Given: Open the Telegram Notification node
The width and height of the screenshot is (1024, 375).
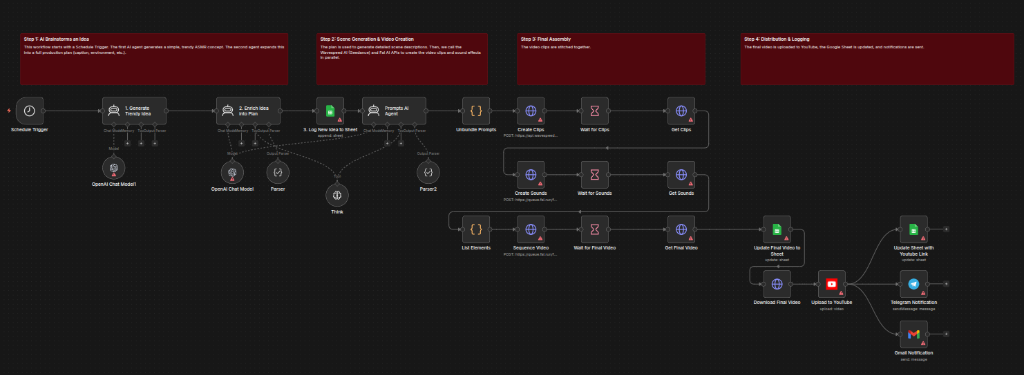Looking at the screenshot, I should 914,284.
